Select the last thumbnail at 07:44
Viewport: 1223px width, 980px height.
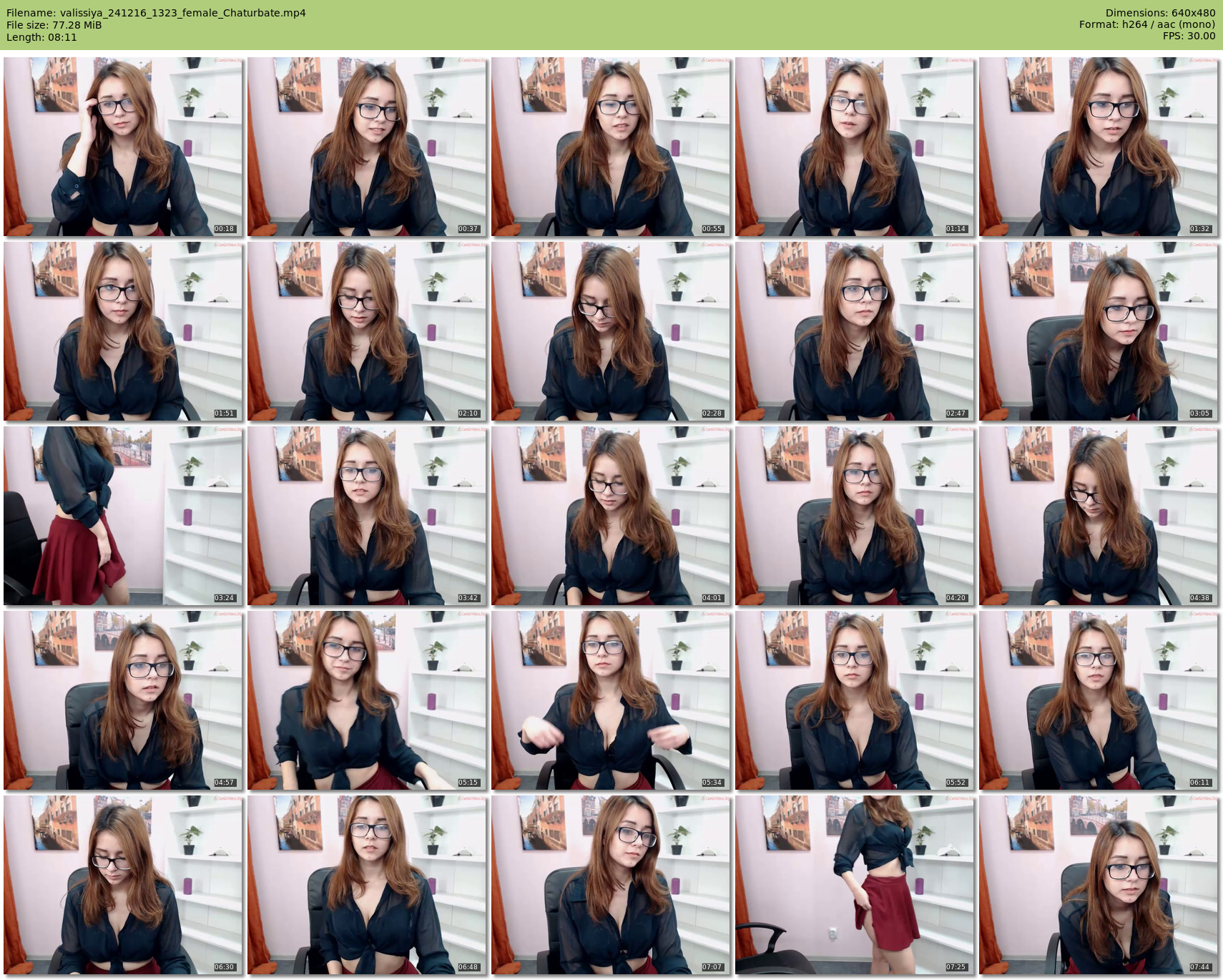tap(1099, 885)
